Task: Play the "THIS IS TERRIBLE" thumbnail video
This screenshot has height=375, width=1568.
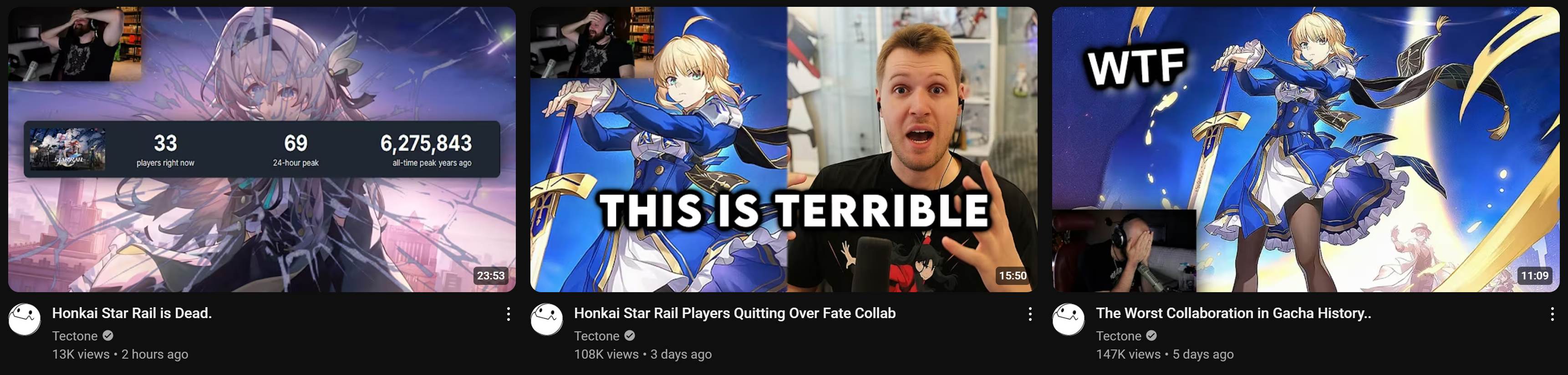Action: click(784, 150)
